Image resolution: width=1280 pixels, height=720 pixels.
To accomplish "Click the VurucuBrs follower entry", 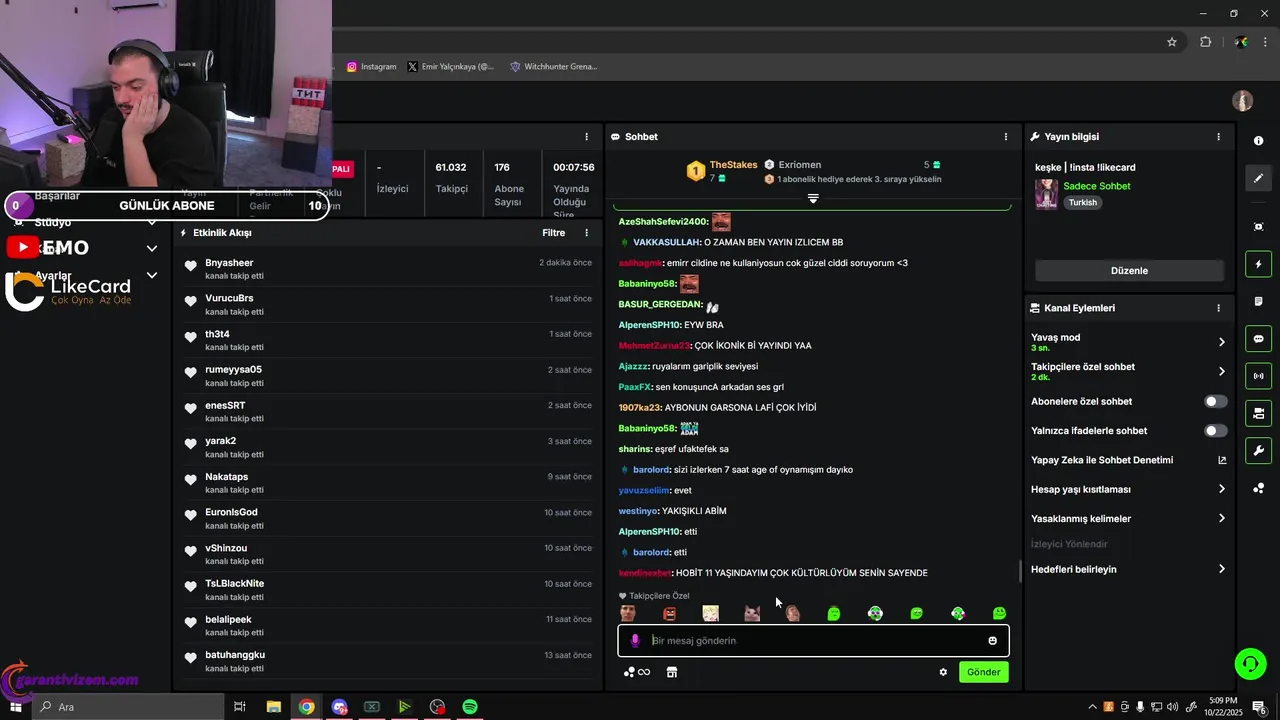I will coord(387,305).
